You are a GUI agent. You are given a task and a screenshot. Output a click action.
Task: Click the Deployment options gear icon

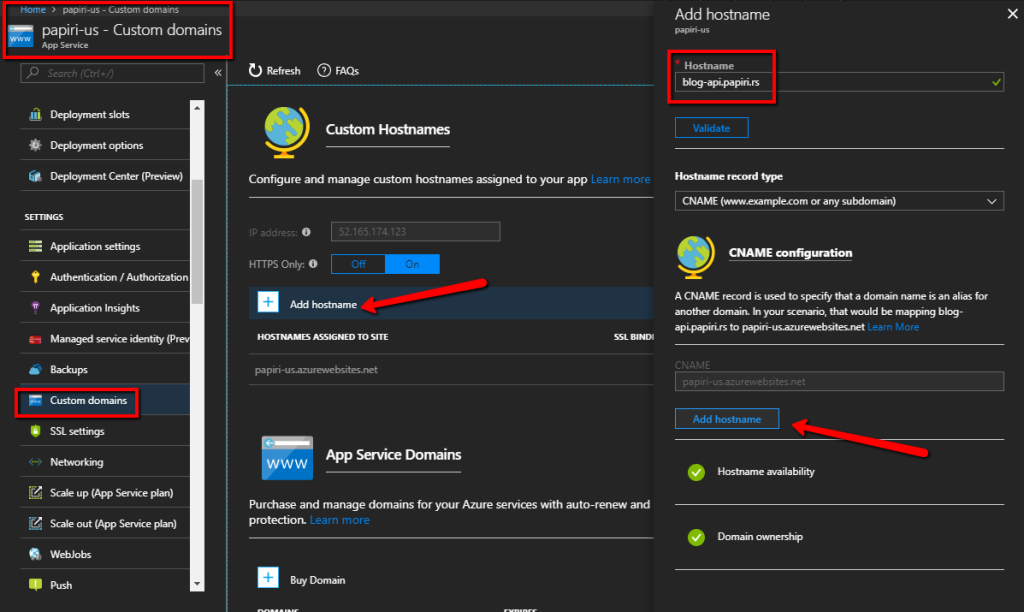pyautogui.click(x=35, y=145)
